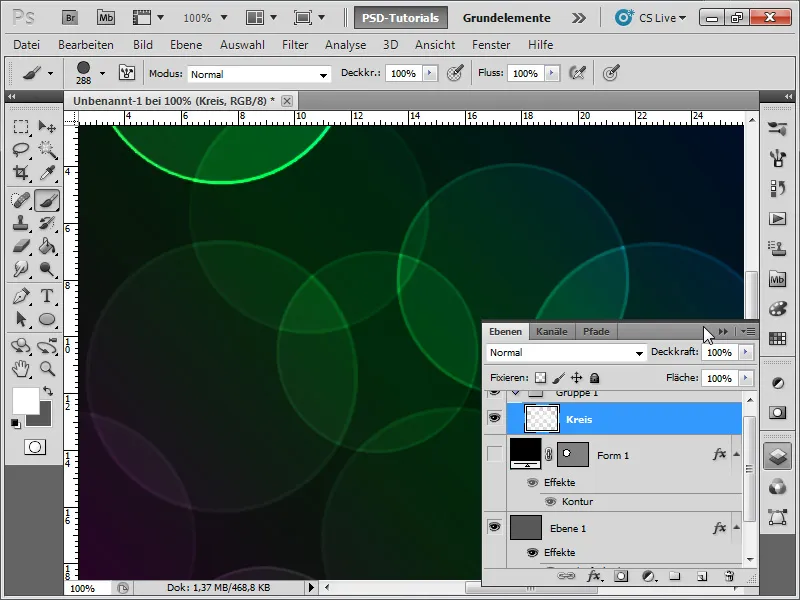800x600 pixels.
Task: Hide the Ebene 1 layer
Action: pos(494,527)
